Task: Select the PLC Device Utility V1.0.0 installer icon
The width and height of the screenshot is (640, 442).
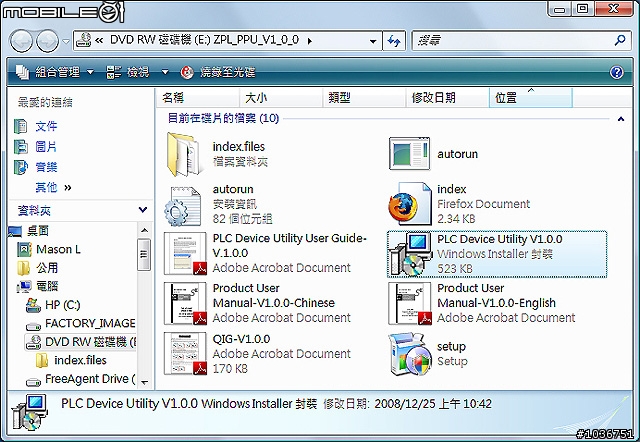Action: point(410,254)
